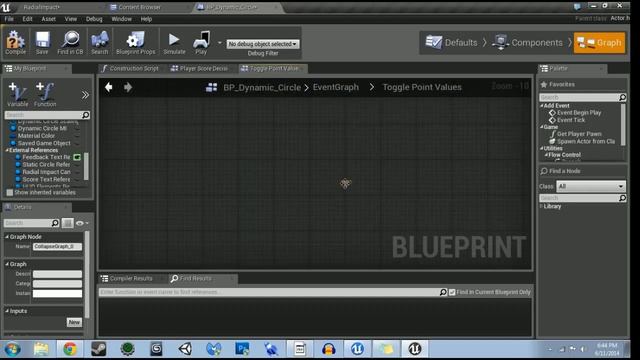
Task: Start Simulate mode
Action: pos(174,42)
